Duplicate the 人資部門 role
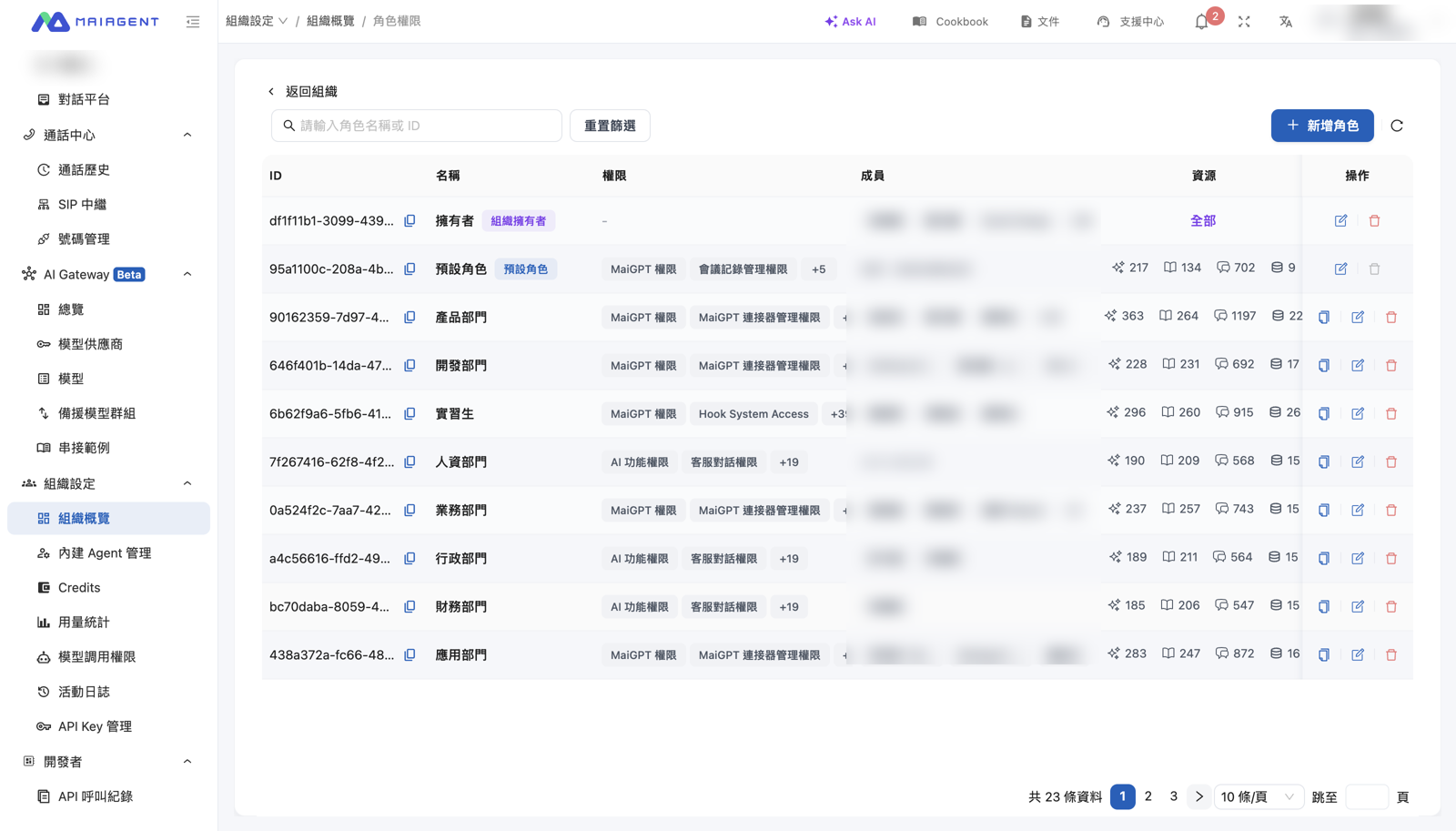Screen dimensions: 1456x831 (1324, 461)
